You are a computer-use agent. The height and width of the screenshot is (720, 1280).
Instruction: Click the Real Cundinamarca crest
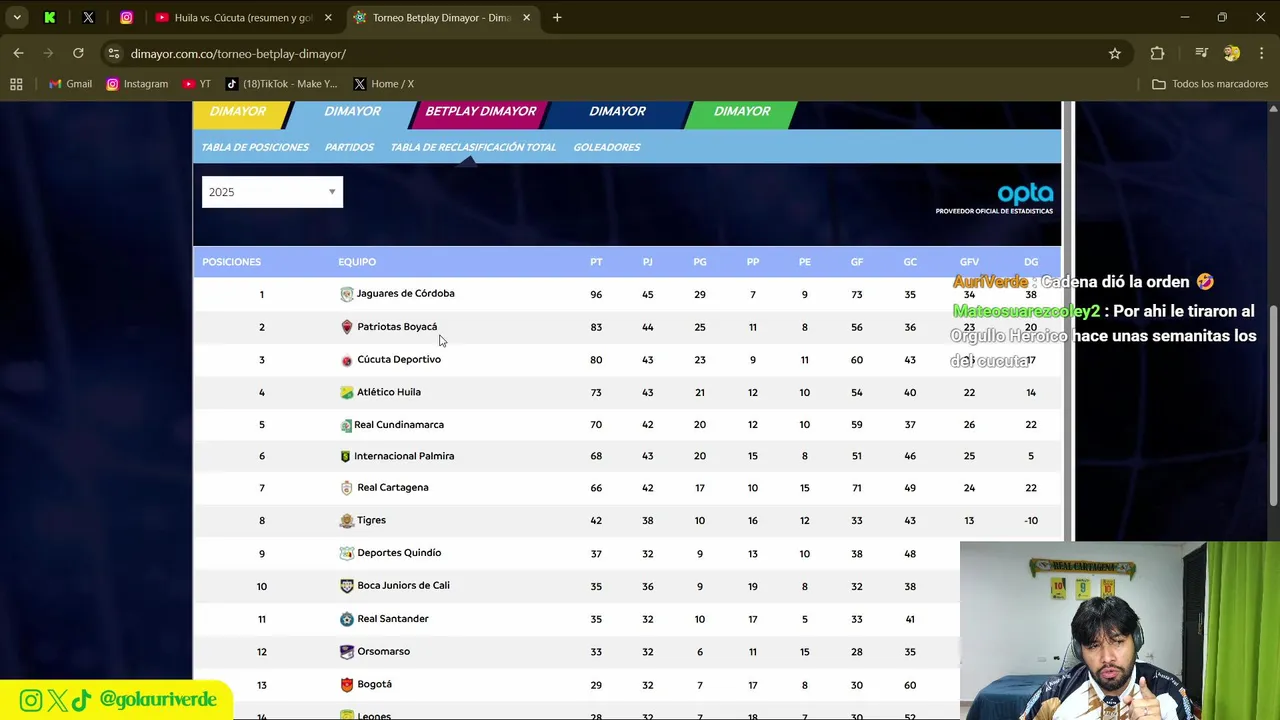[x=346, y=425]
